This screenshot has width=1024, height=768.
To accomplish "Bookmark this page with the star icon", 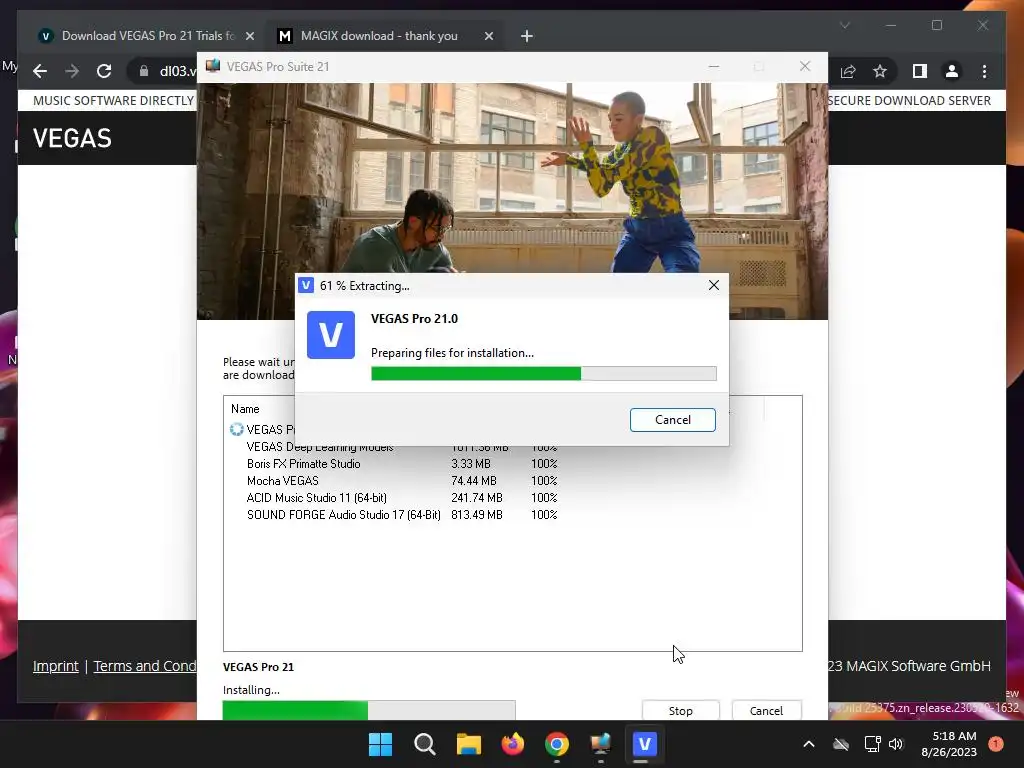I will (x=880, y=71).
